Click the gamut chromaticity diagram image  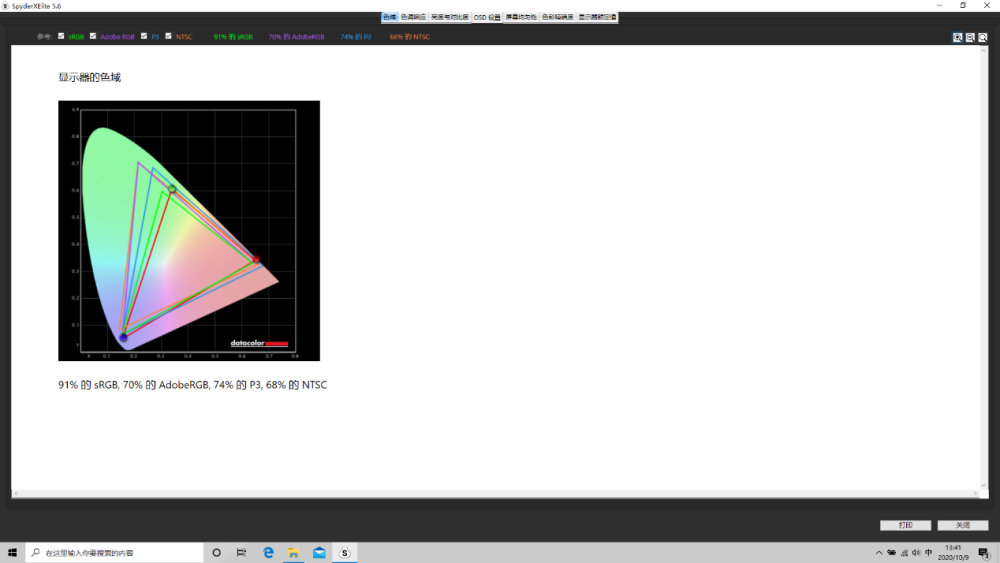point(189,231)
